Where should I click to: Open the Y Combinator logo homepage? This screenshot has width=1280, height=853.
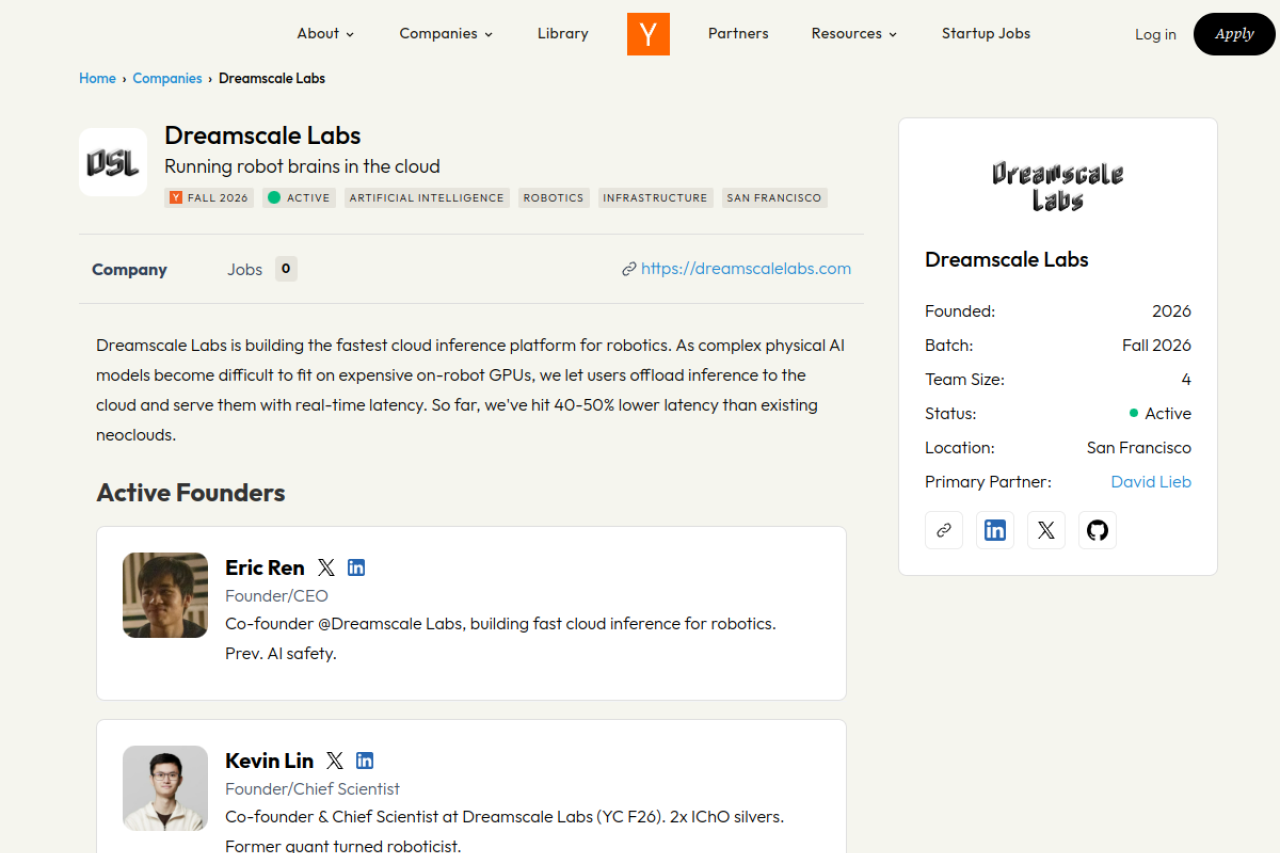pos(648,34)
